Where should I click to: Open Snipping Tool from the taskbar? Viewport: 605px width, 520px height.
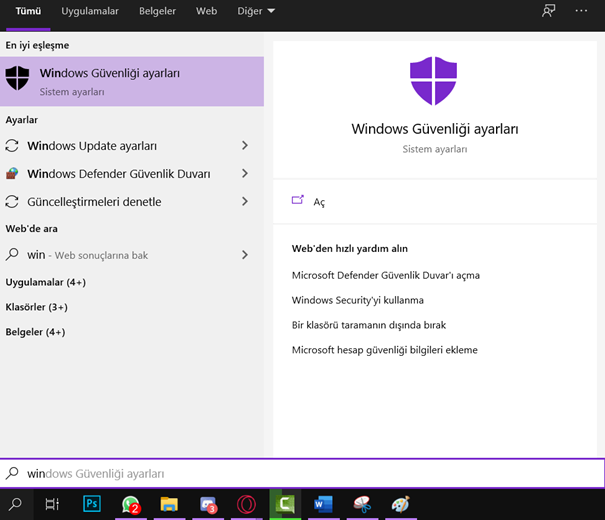coord(362,504)
